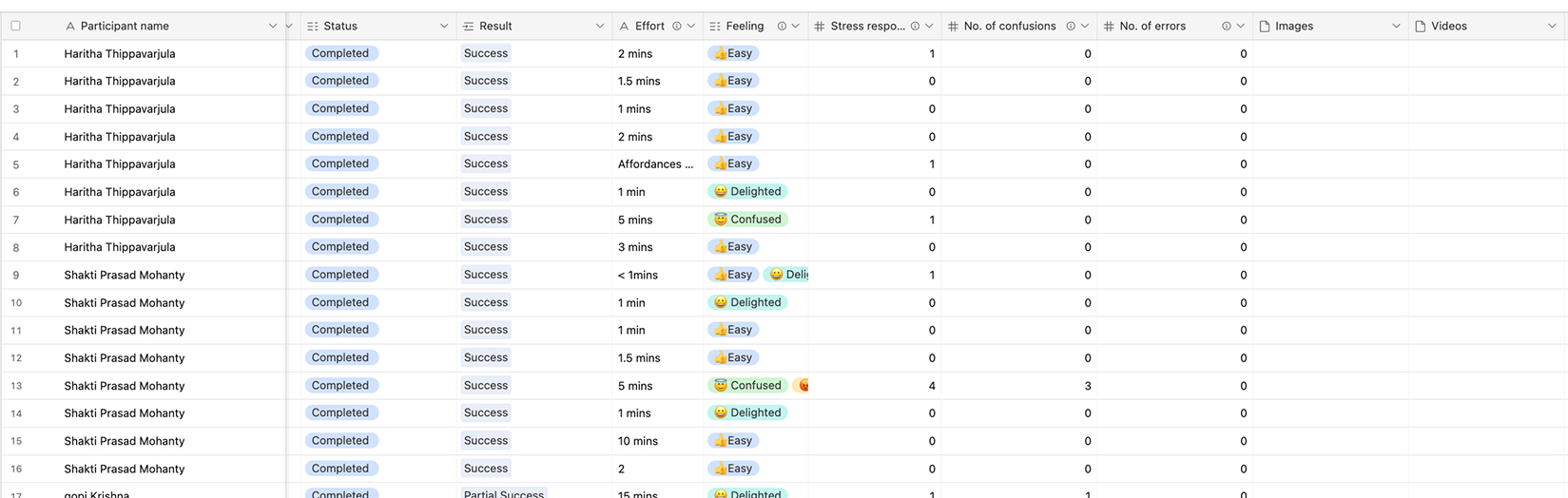The height and width of the screenshot is (498, 1568).
Task: Open the Videos column dropdown arrow
Action: 1552,27
